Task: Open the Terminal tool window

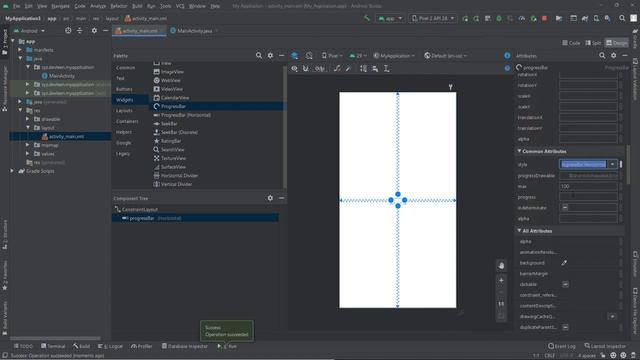Action: point(53,346)
